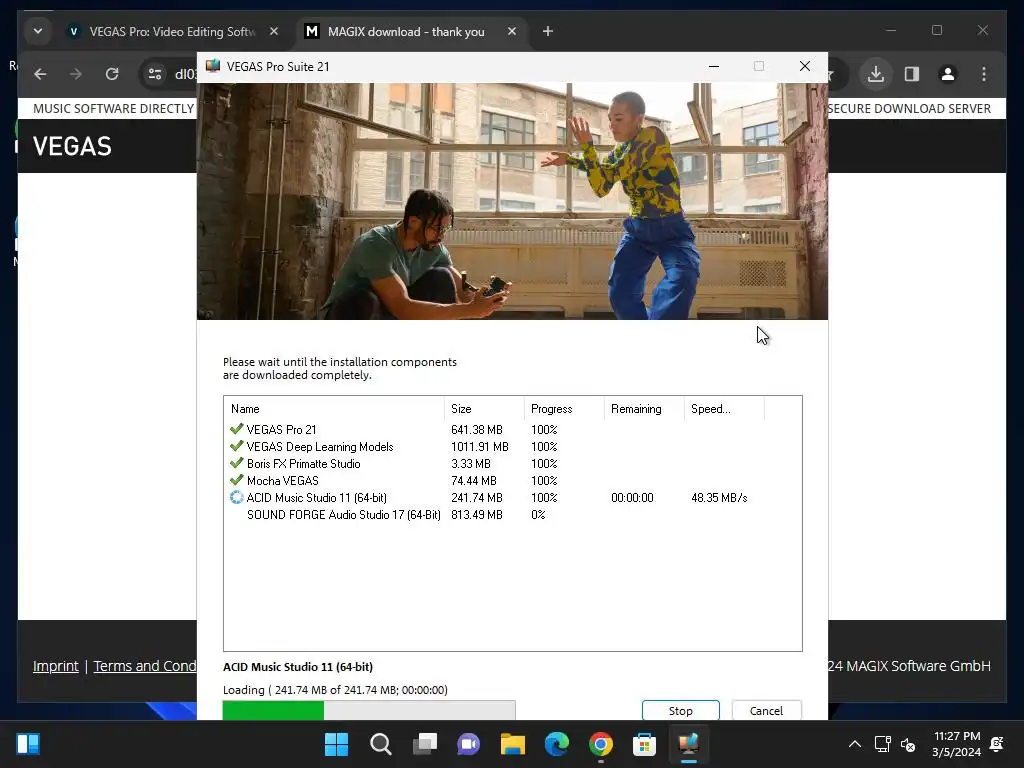
Task: Select the Boris FX Primatte Studio row
Action: pyautogui.click(x=512, y=464)
